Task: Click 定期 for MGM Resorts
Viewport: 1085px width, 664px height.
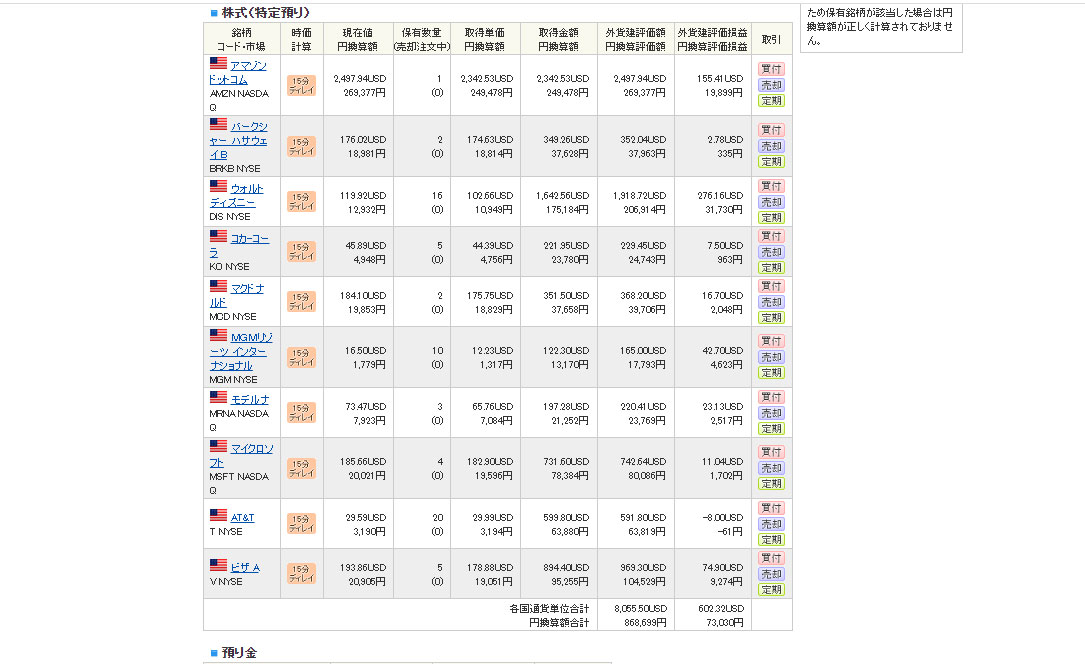Action: tap(771, 373)
